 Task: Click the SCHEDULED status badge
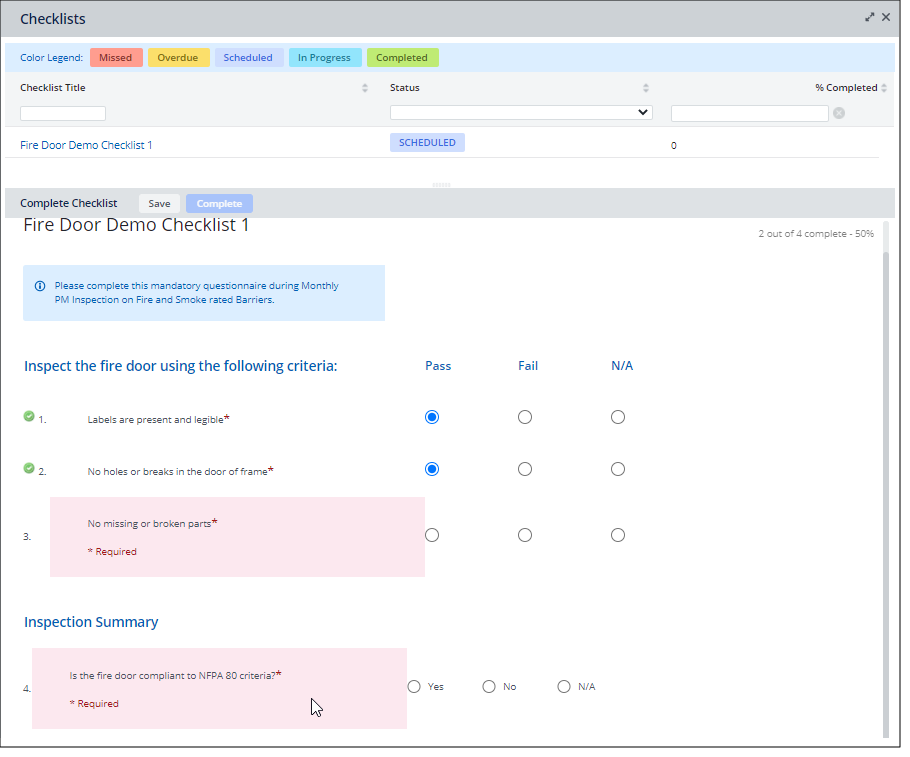(x=427, y=142)
